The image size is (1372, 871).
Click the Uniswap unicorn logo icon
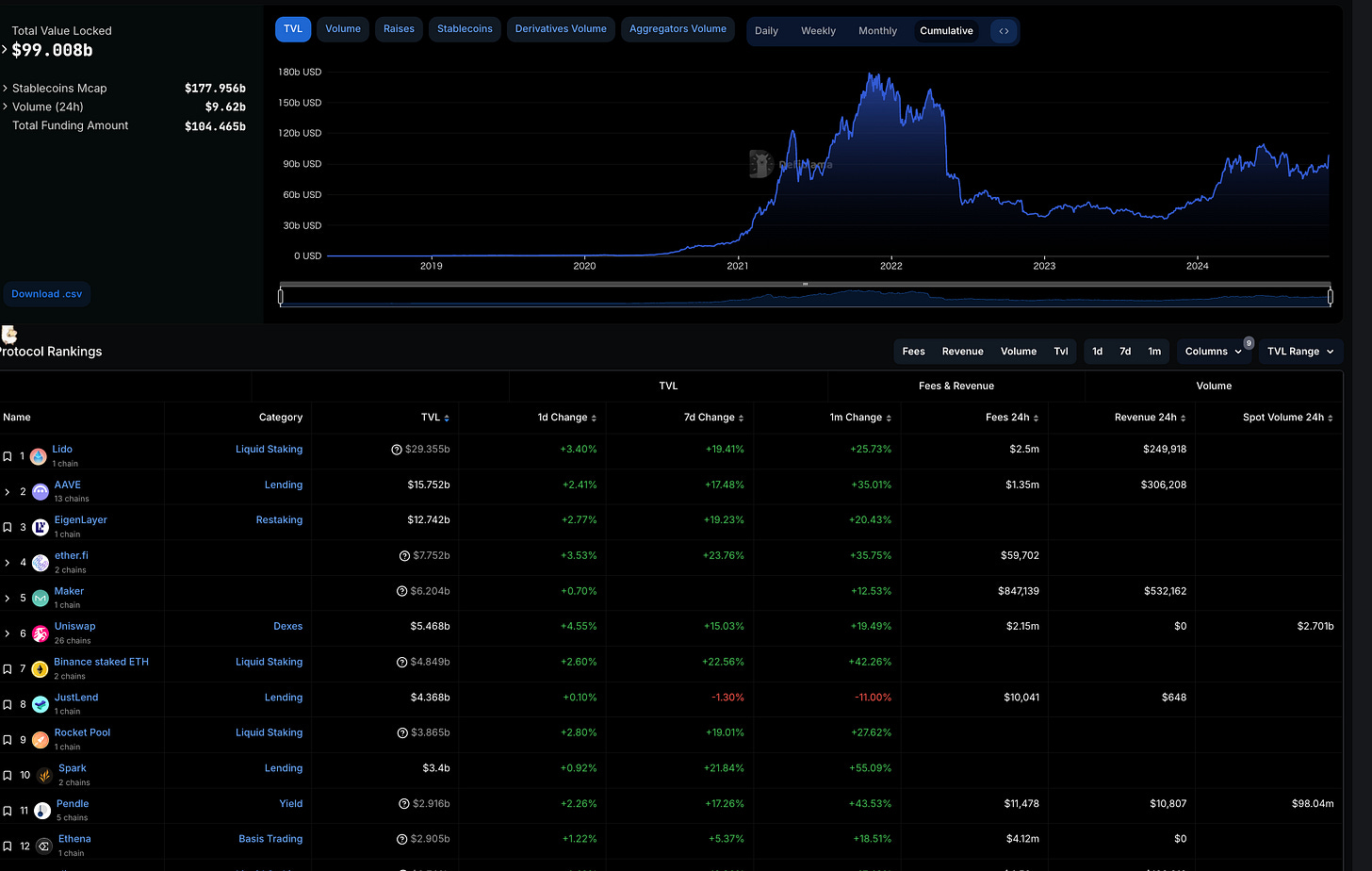[41, 633]
